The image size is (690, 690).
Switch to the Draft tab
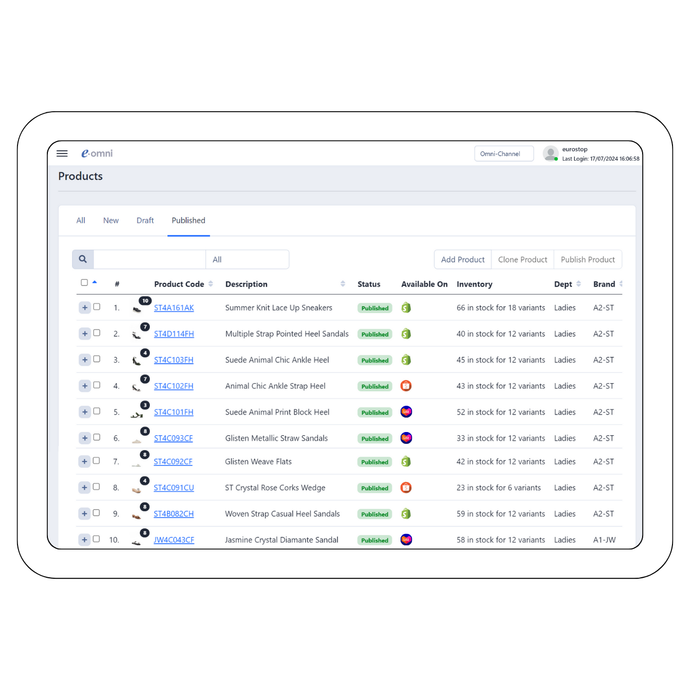145,221
